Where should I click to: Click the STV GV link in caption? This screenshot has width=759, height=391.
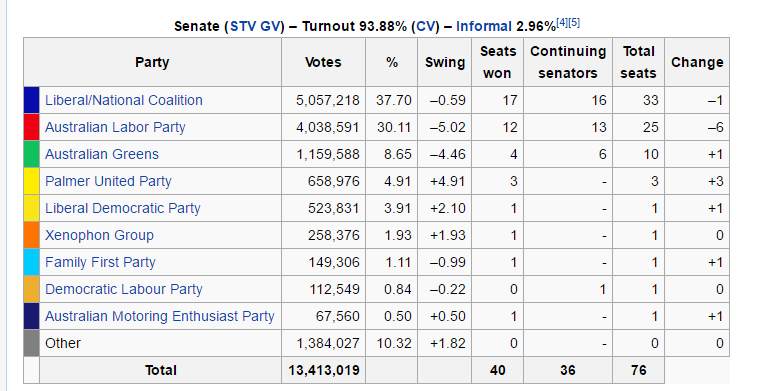[x=255, y=26]
